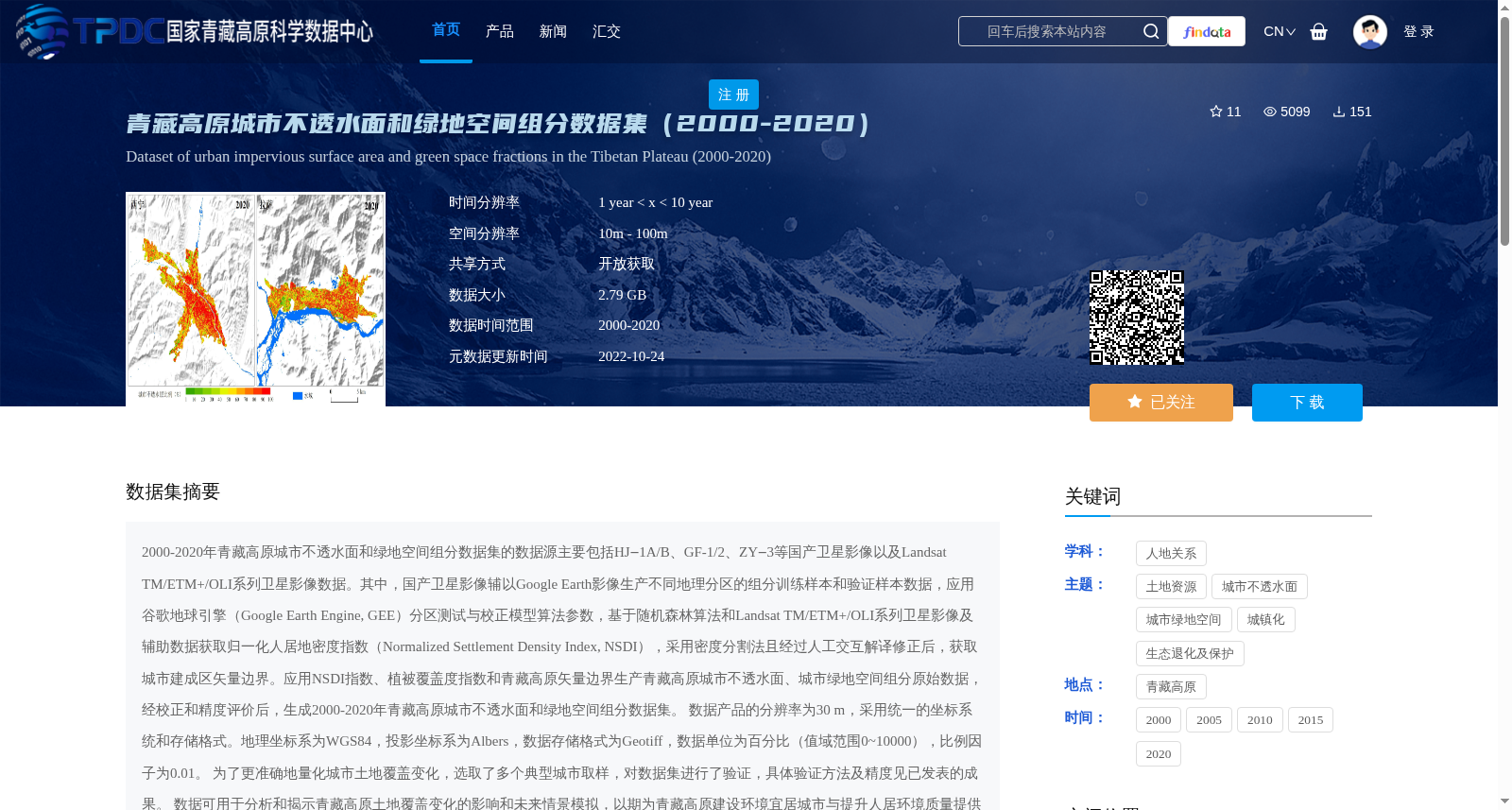Screen dimensions: 1512x810
Task: Click the 10m - 100m resolution value
Action: (x=633, y=233)
